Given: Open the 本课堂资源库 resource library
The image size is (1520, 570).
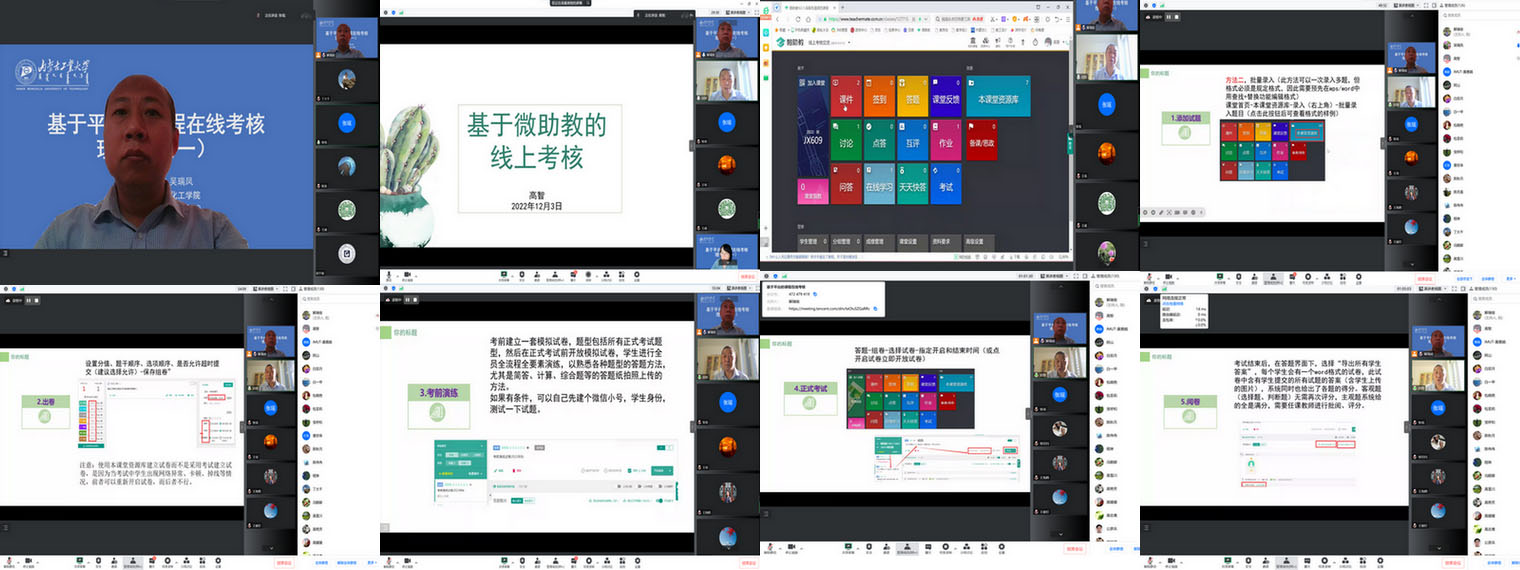Looking at the screenshot, I should coord(997,96).
